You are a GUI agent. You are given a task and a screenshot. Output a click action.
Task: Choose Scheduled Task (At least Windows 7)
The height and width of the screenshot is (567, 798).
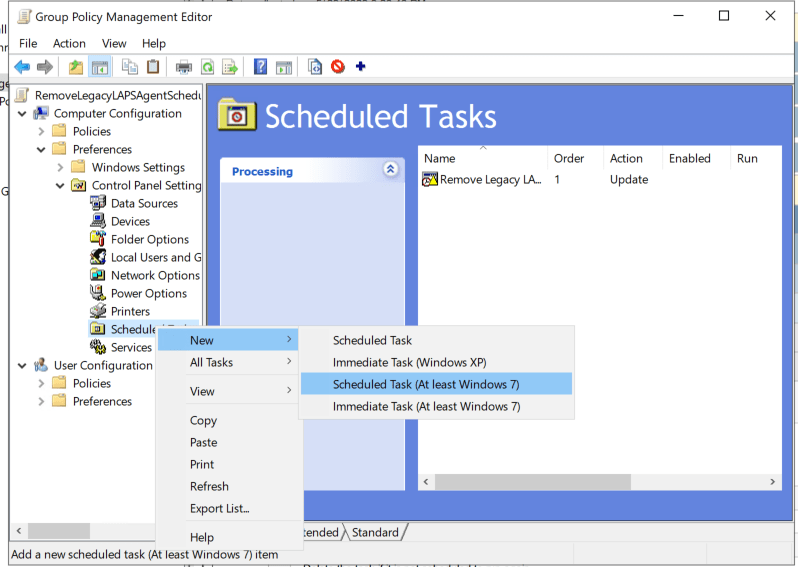426,384
